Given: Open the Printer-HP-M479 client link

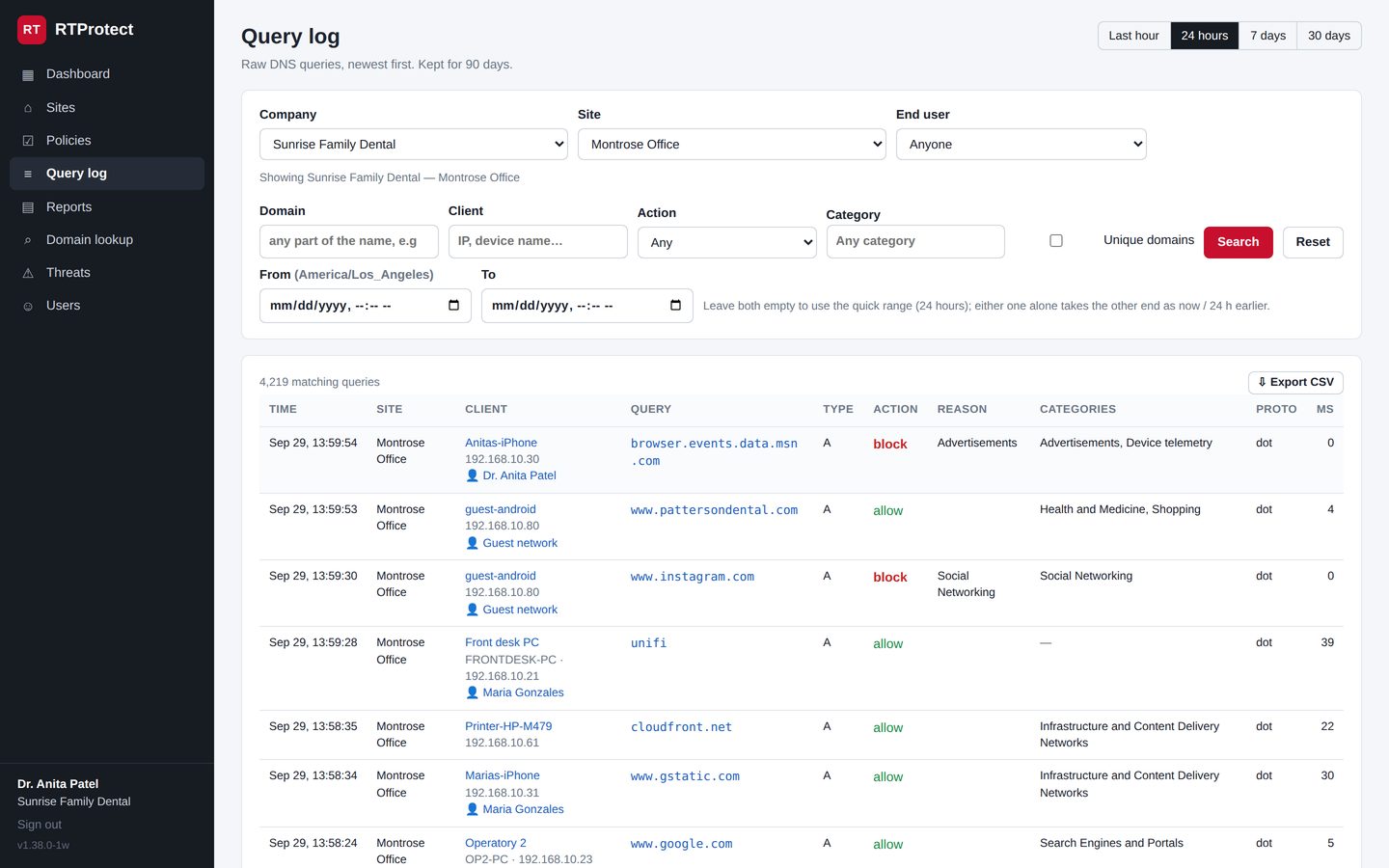Looking at the screenshot, I should 508,726.
